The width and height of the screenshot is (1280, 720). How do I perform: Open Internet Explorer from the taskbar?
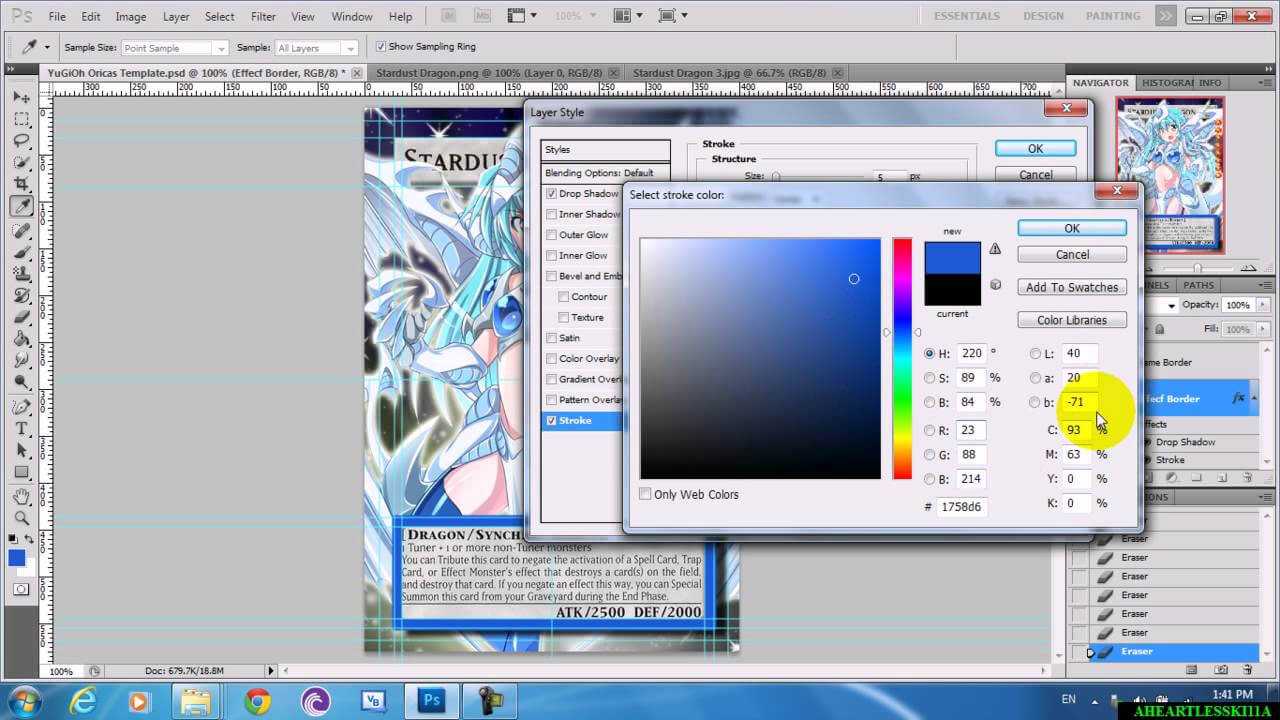tap(85, 701)
